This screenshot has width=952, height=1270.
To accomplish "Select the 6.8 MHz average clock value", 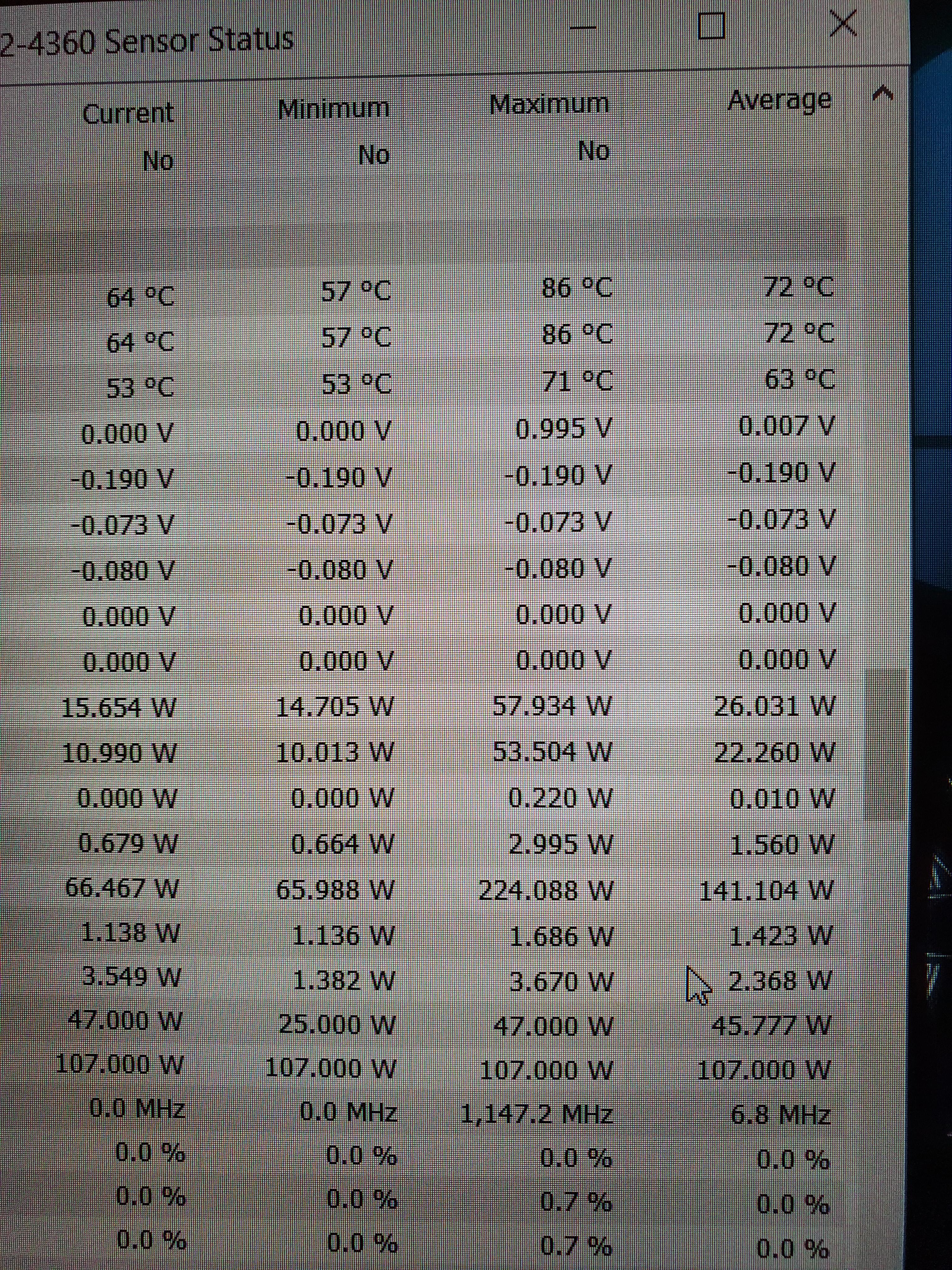I will pos(780,1115).
